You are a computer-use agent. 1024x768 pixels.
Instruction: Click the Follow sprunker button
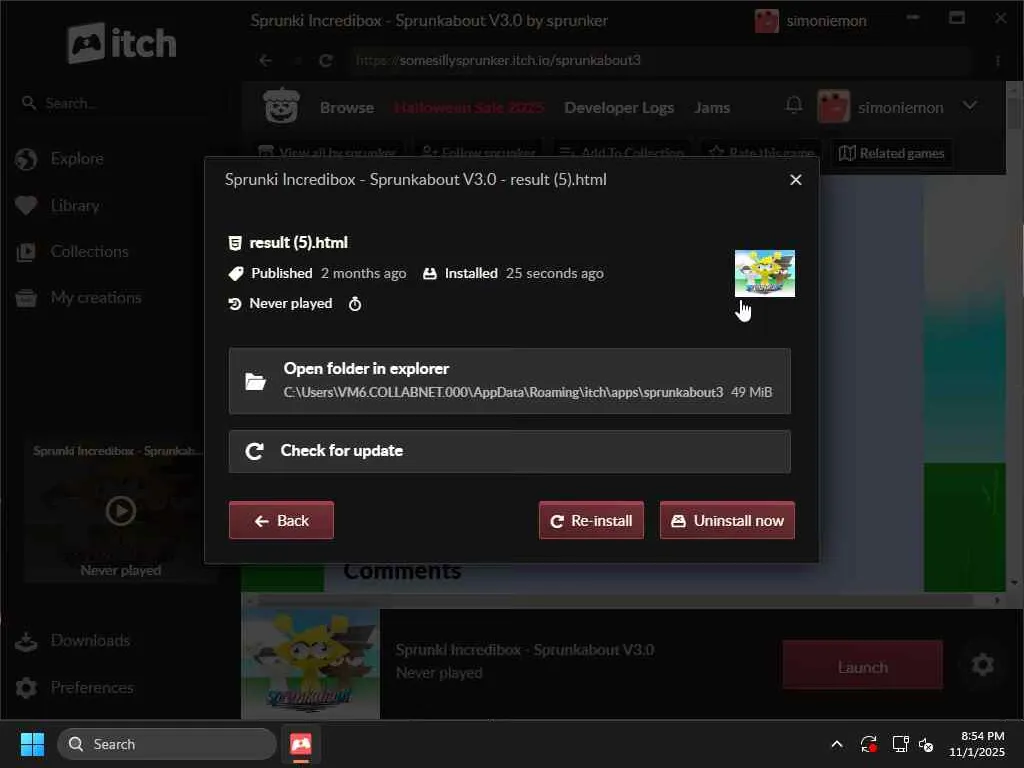(x=479, y=153)
